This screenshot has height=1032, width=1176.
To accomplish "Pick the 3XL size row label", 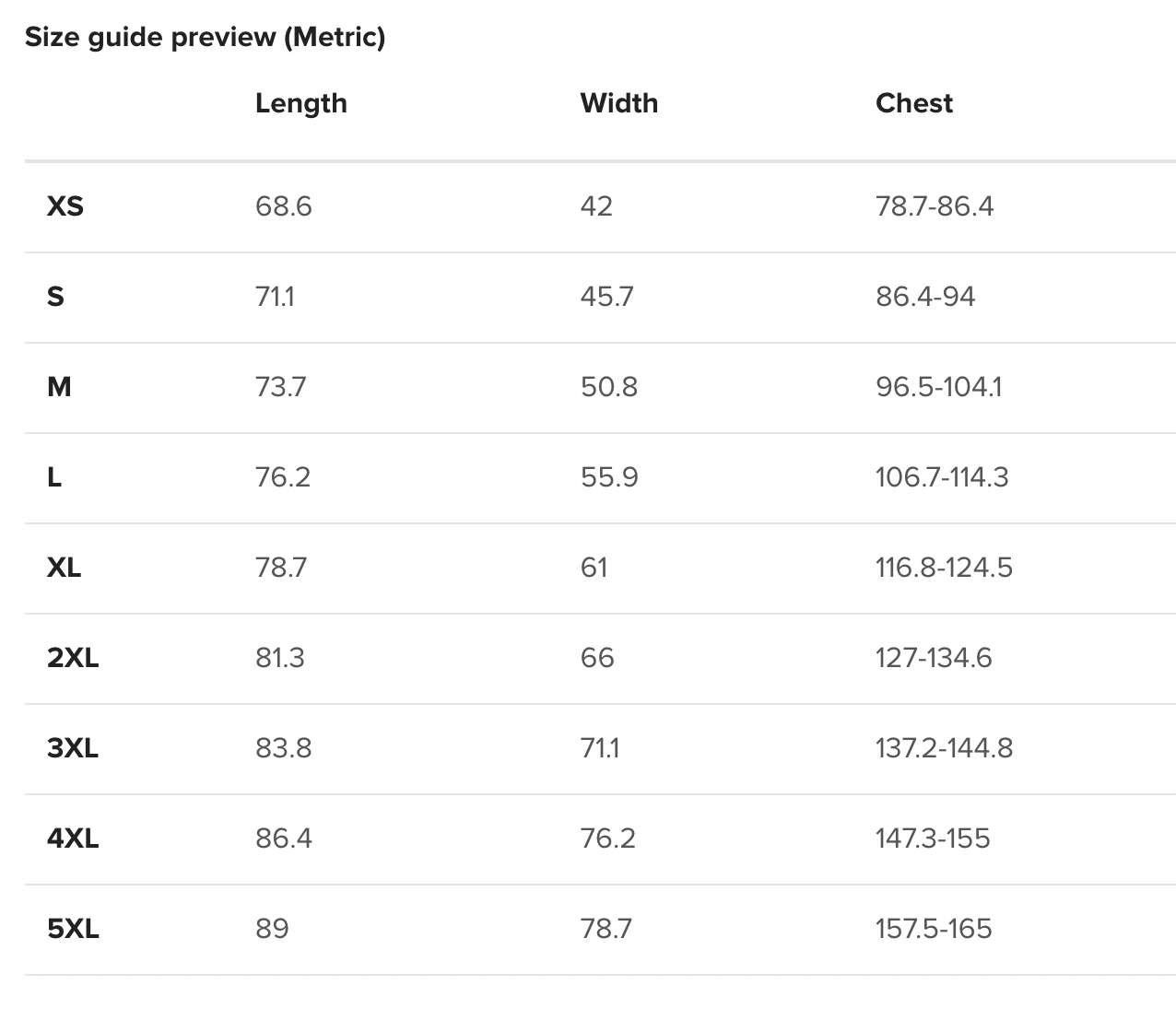I will [73, 748].
